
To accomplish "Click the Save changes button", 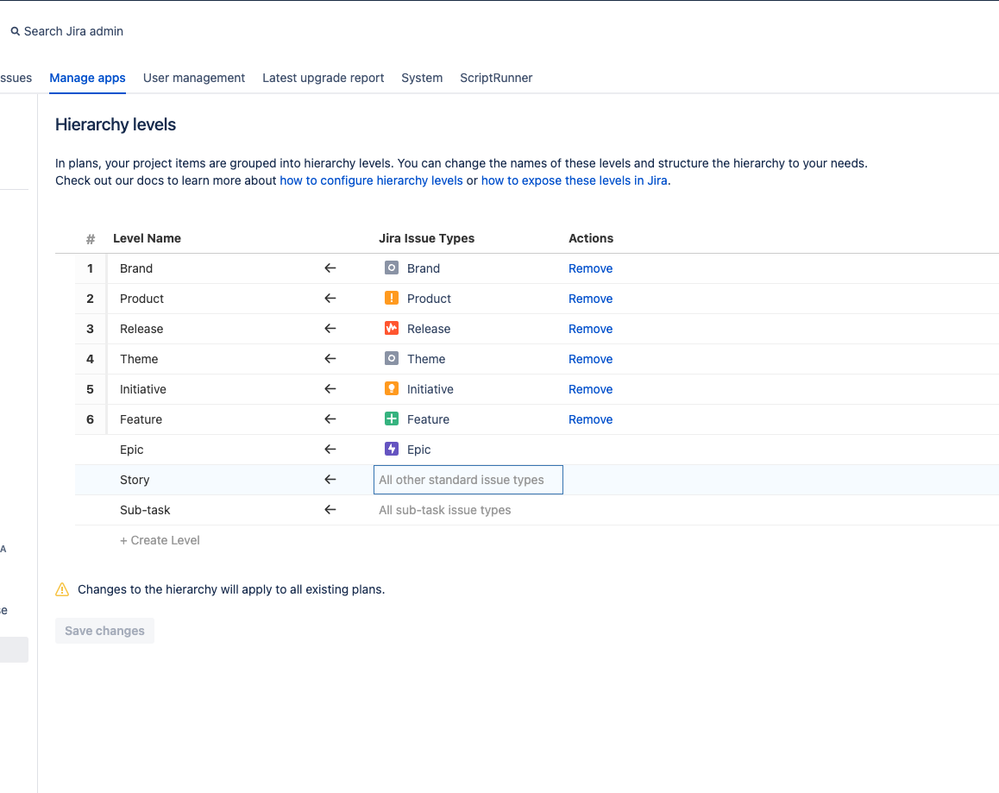I will [104, 631].
